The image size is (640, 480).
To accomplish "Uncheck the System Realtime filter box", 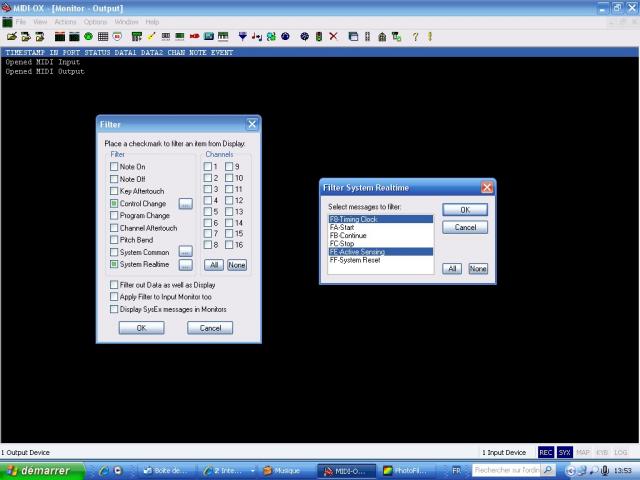I will pyautogui.click(x=114, y=264).
